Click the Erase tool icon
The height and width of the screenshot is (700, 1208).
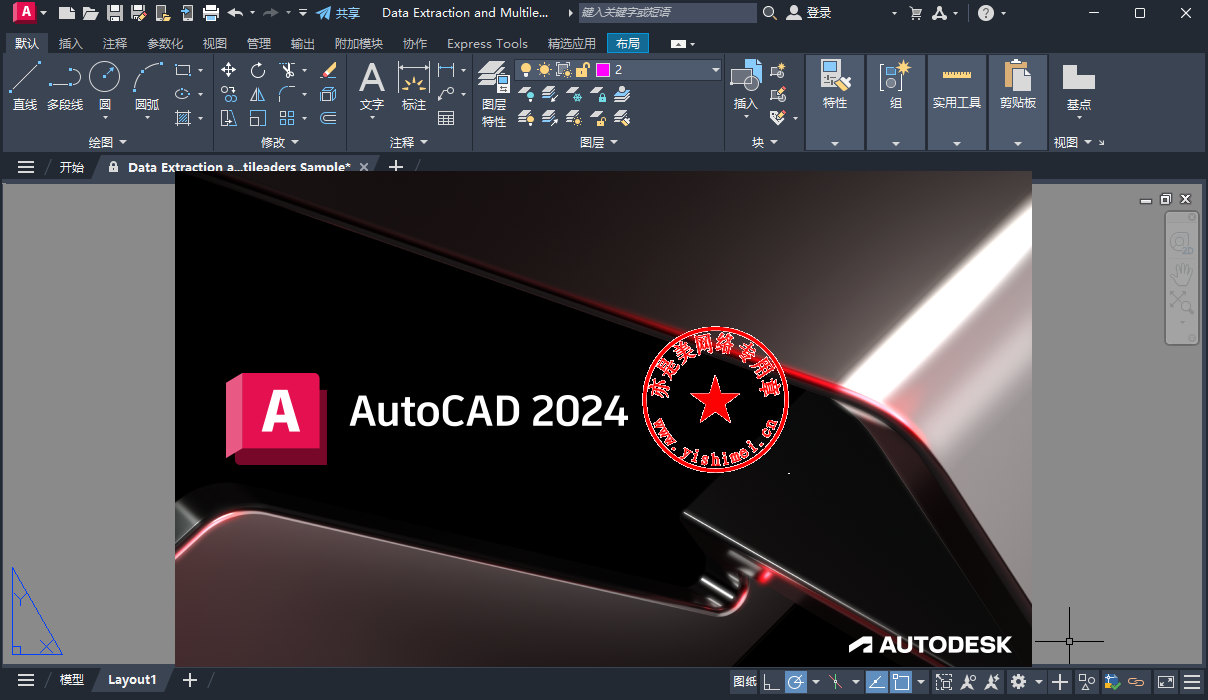tap(328, 70)
